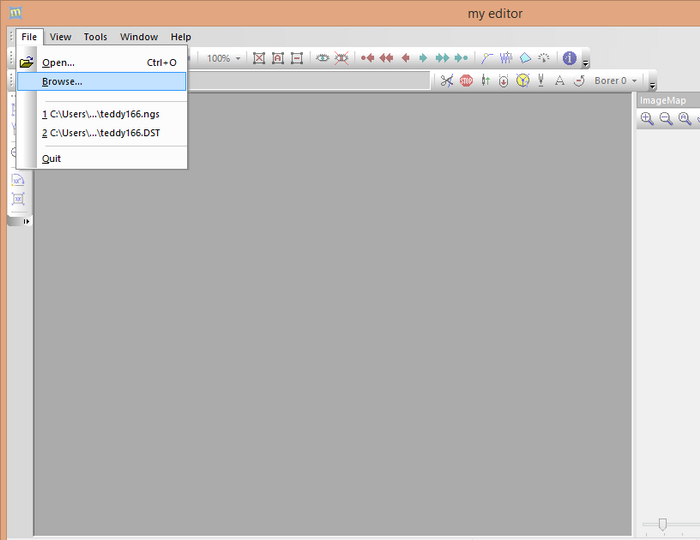This screenshot has width=700, height=540.
Task: Open the Borer 0 dropdown
Action: click(x=616, y=81)
